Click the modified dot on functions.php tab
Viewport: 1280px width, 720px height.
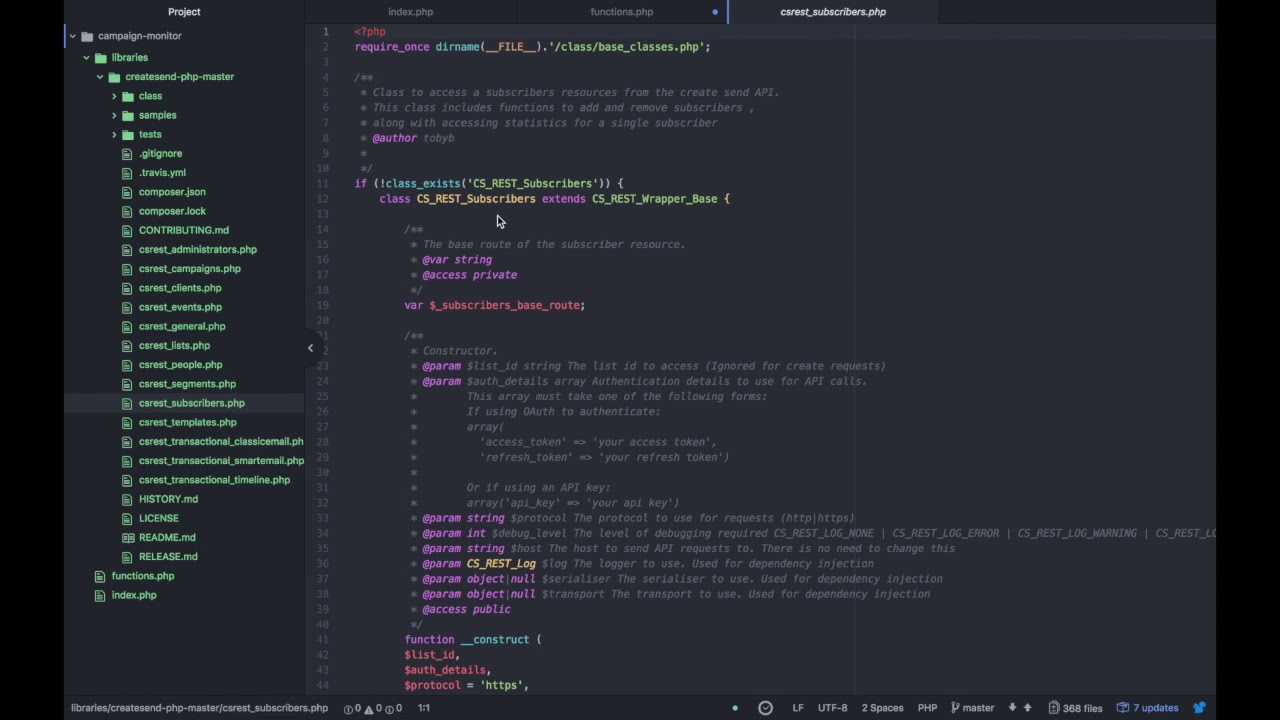click(x=715, y=12)
